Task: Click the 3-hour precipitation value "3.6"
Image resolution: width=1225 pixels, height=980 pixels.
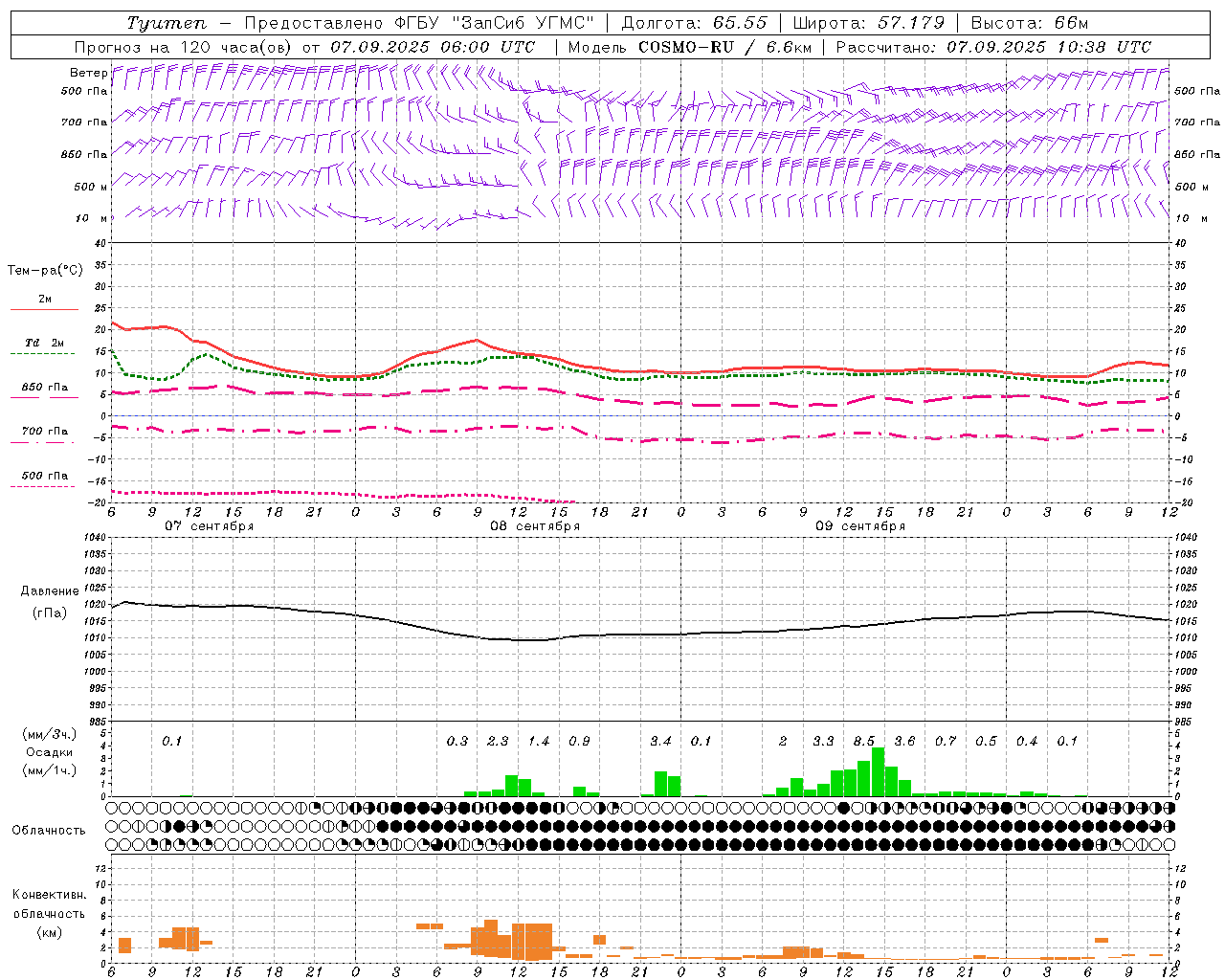Action: (x=904, y=742)
